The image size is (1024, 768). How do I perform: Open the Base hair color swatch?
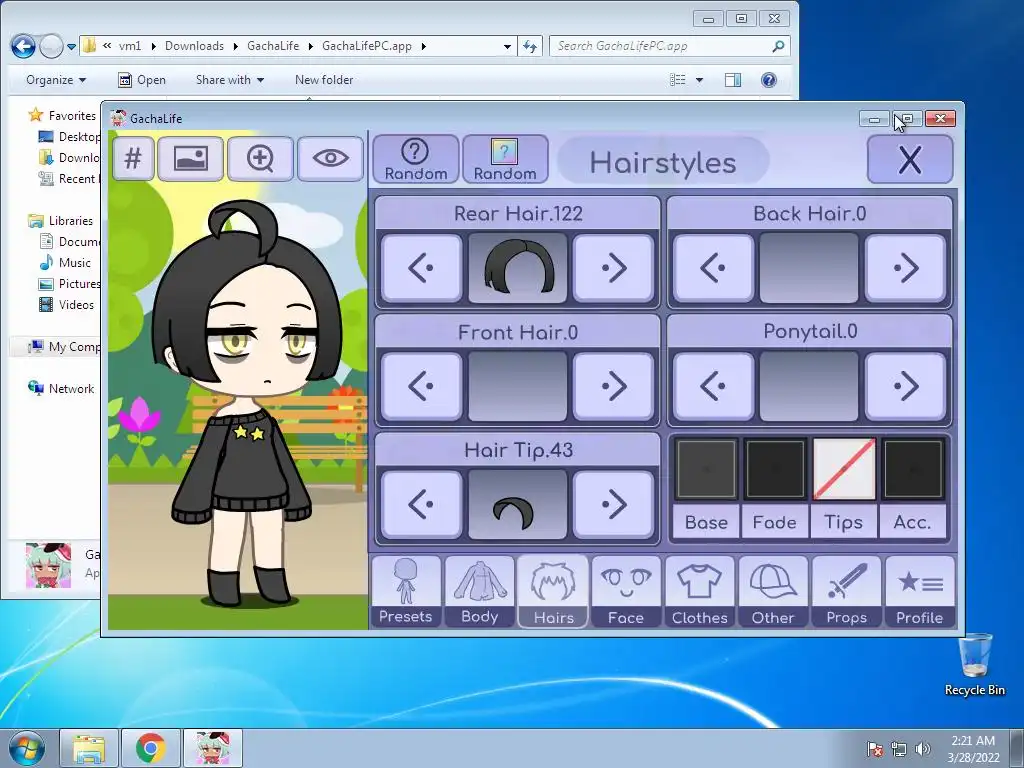(x=707, y=469)
